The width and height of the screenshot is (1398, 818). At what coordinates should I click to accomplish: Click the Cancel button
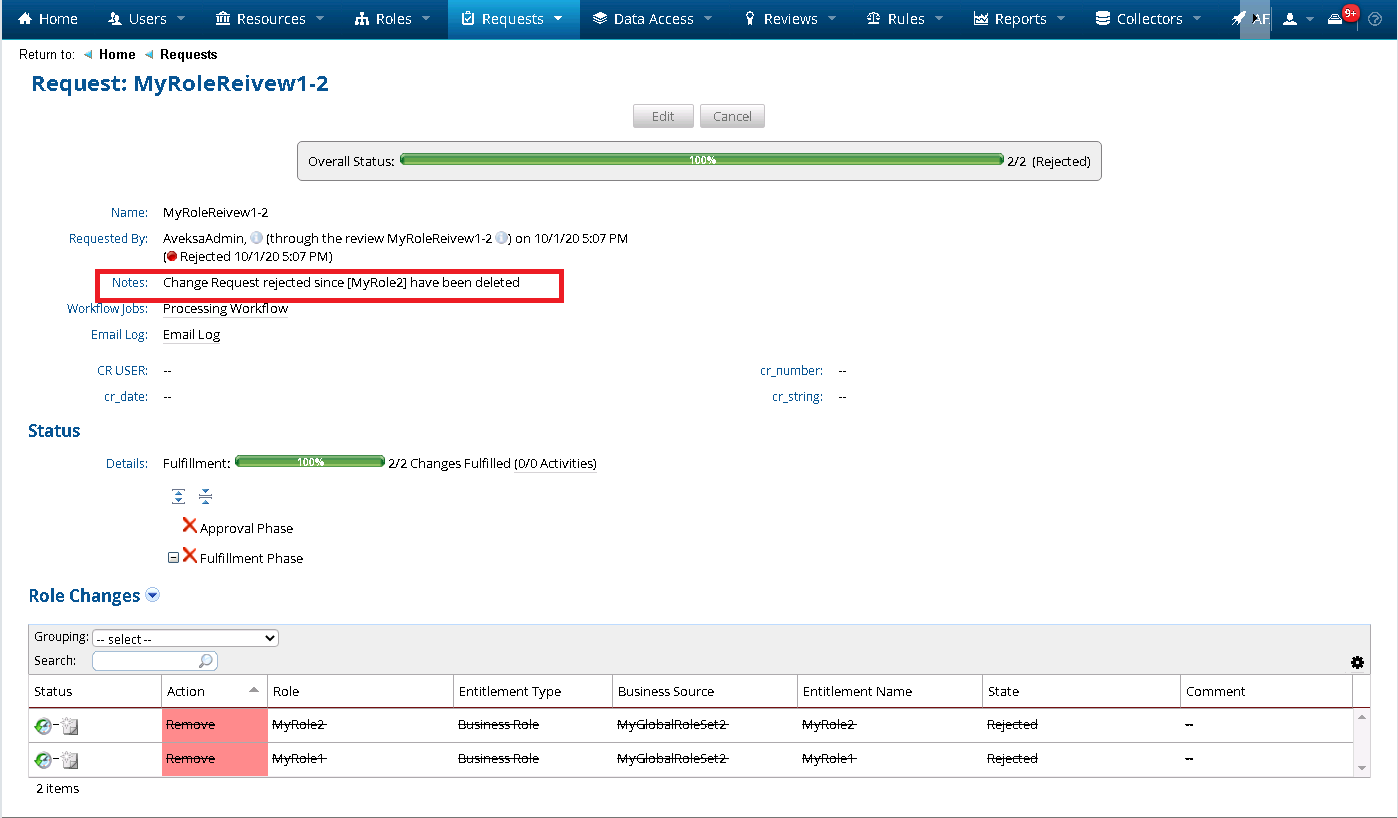(732, 116)
